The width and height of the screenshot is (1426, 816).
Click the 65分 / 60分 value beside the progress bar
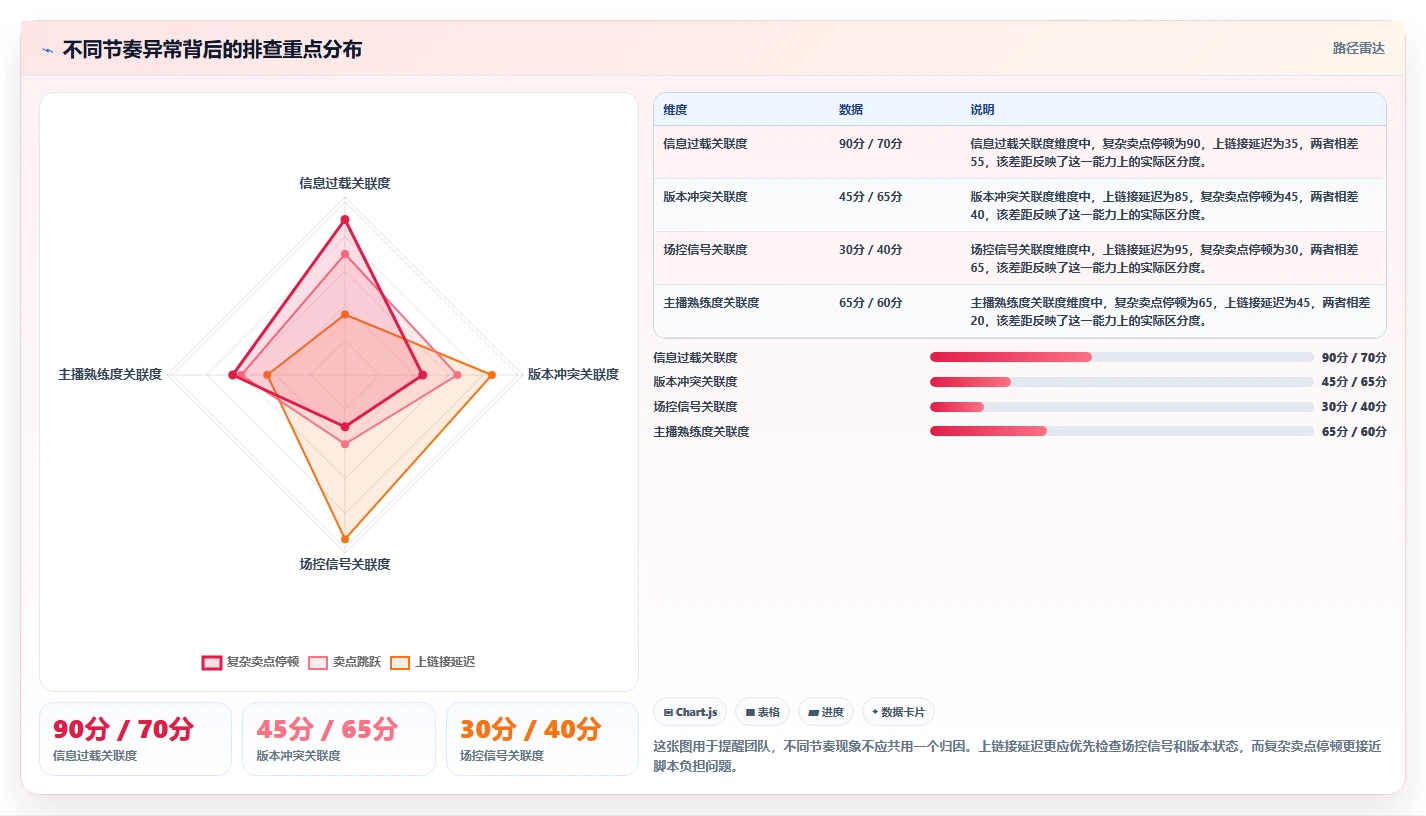point(1354,432)
